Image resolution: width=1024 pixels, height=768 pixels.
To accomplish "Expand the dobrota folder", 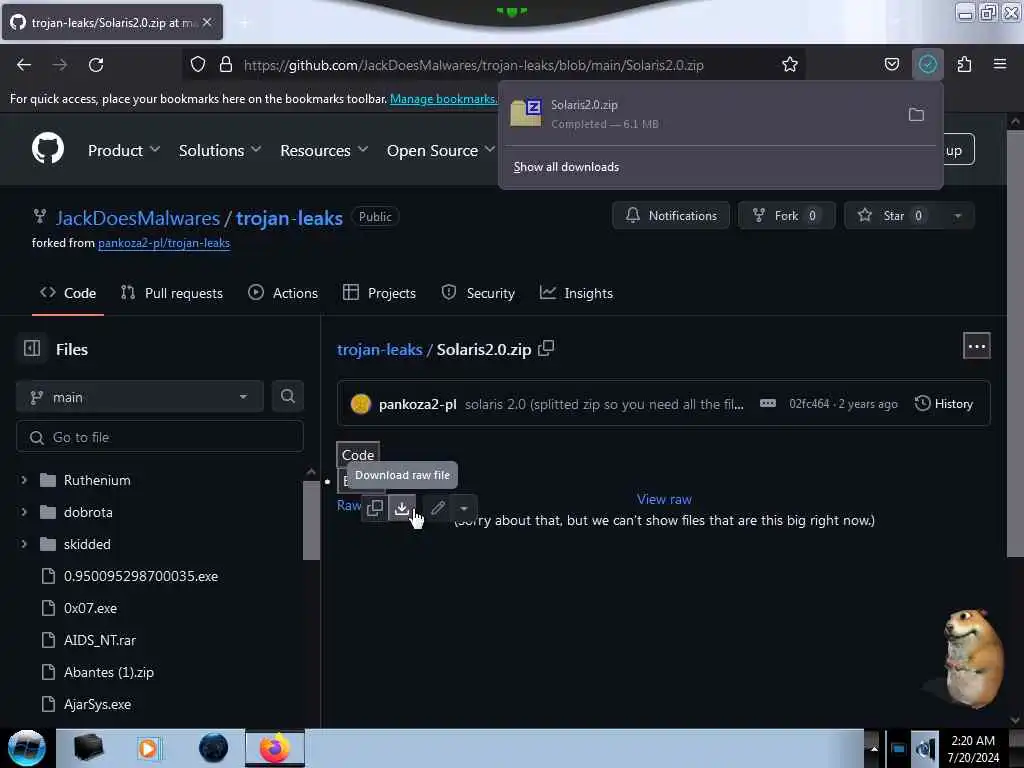I will [x=24, y=512].
